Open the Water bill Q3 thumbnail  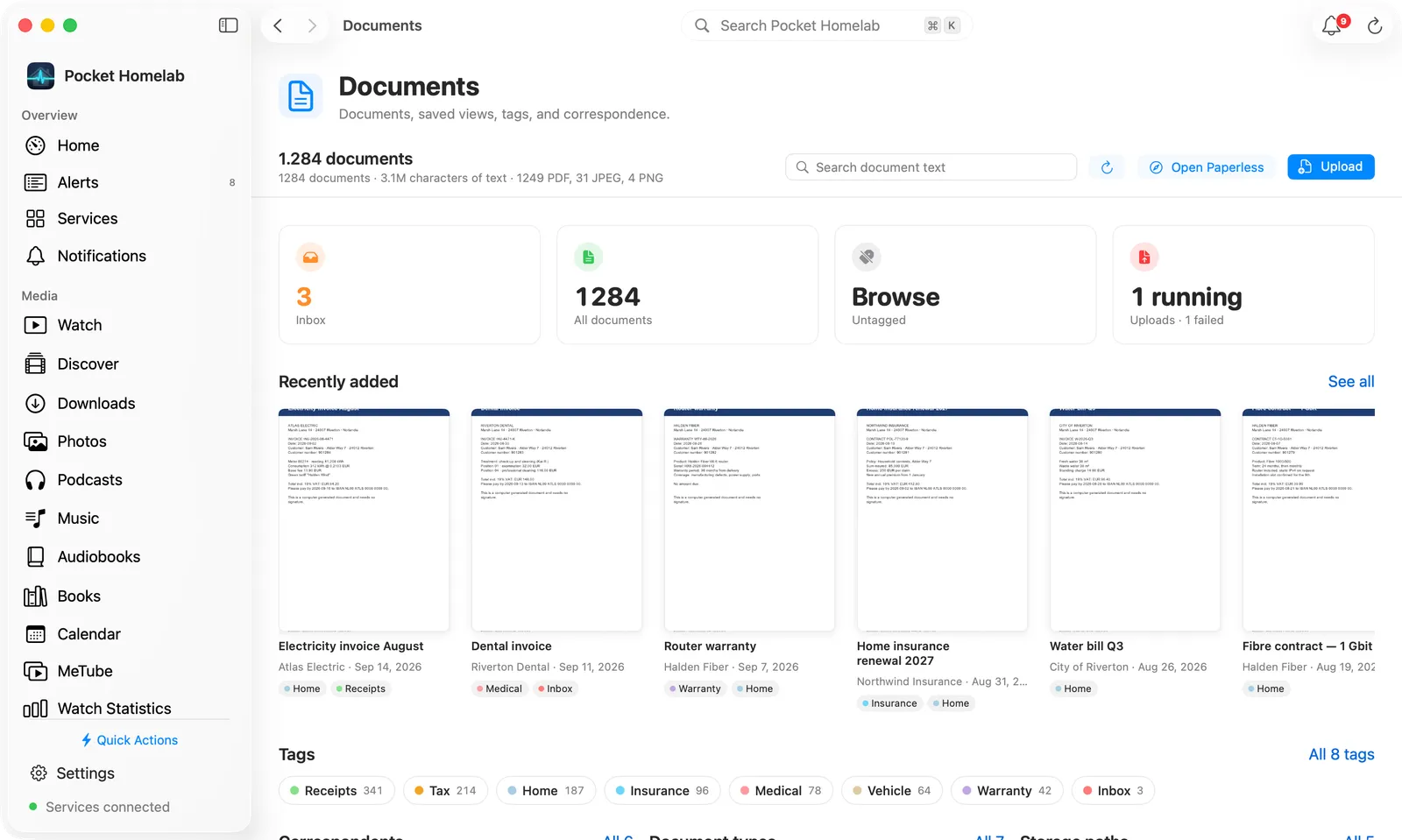(x=1135, y=520)
